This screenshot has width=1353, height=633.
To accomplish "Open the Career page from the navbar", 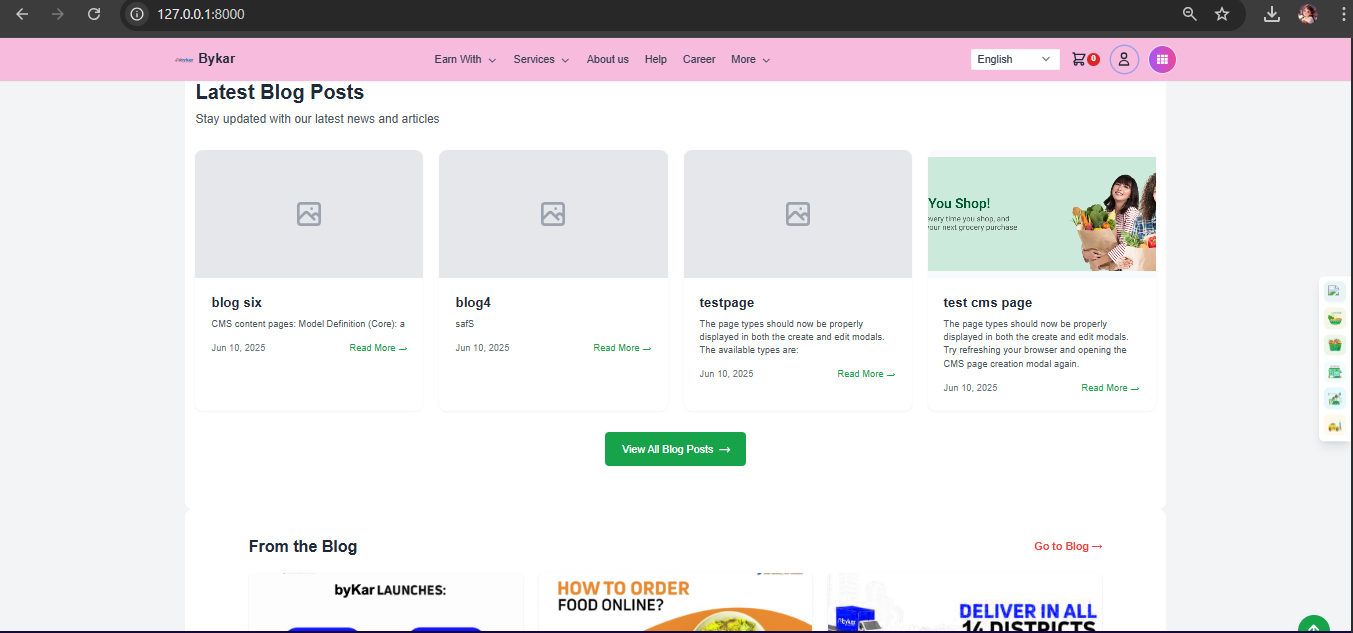I will coord(698,59).
